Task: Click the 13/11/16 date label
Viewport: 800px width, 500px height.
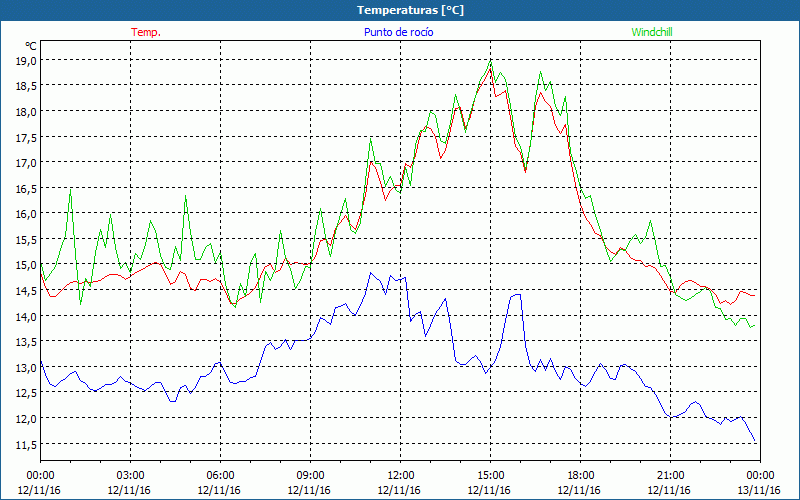Action: (759, 490)
